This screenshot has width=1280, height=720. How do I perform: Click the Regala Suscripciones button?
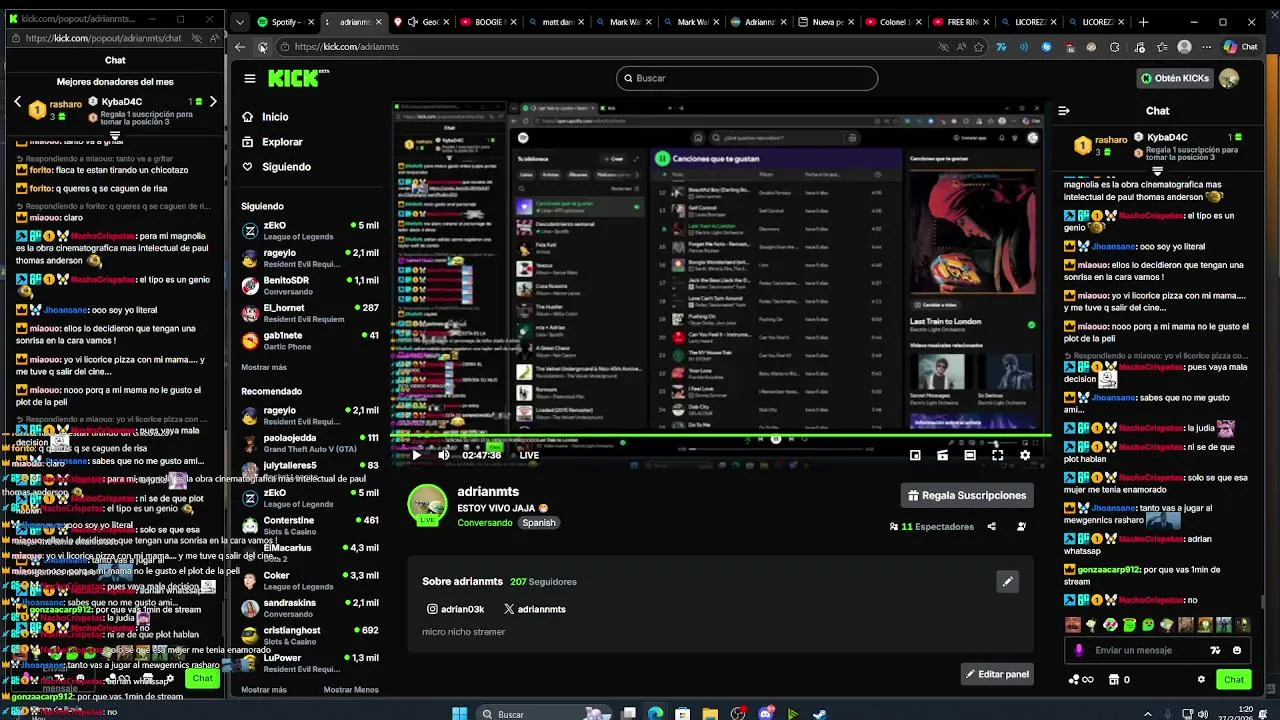(x=967, y=495)
